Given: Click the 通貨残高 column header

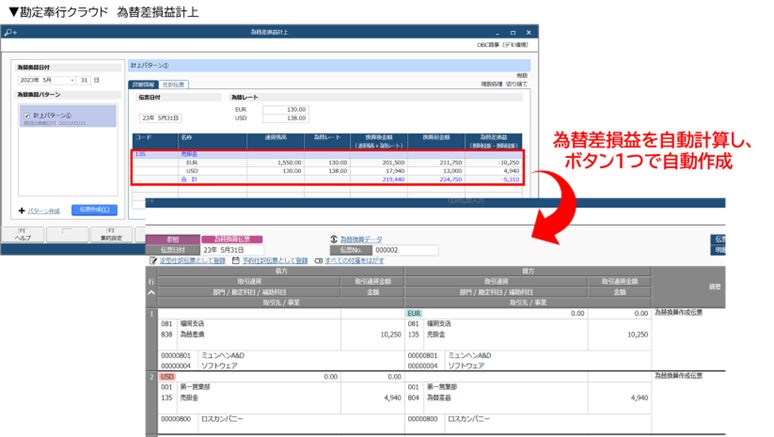Looking at the screenshot, I should [x=275, y=137].
